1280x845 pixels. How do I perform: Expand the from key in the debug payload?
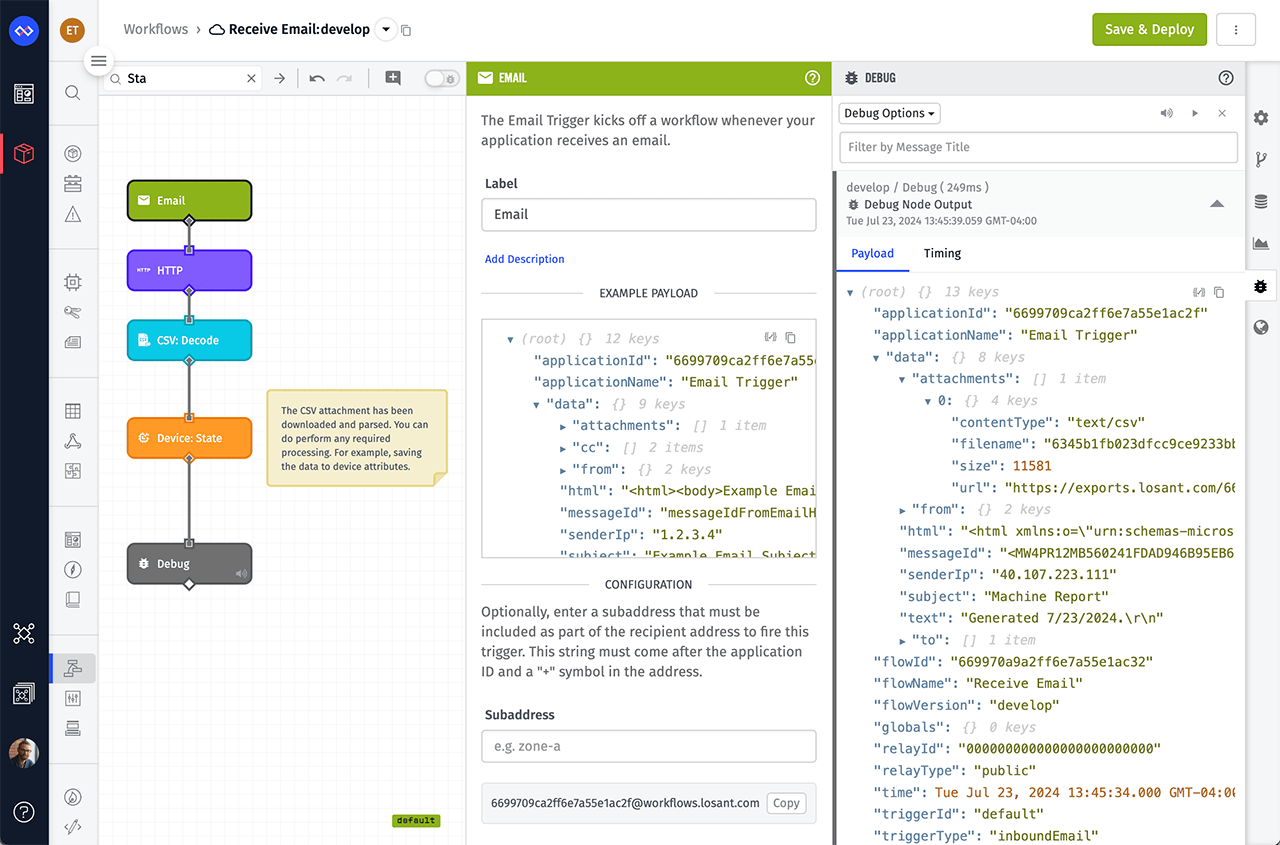click(903, 509)
